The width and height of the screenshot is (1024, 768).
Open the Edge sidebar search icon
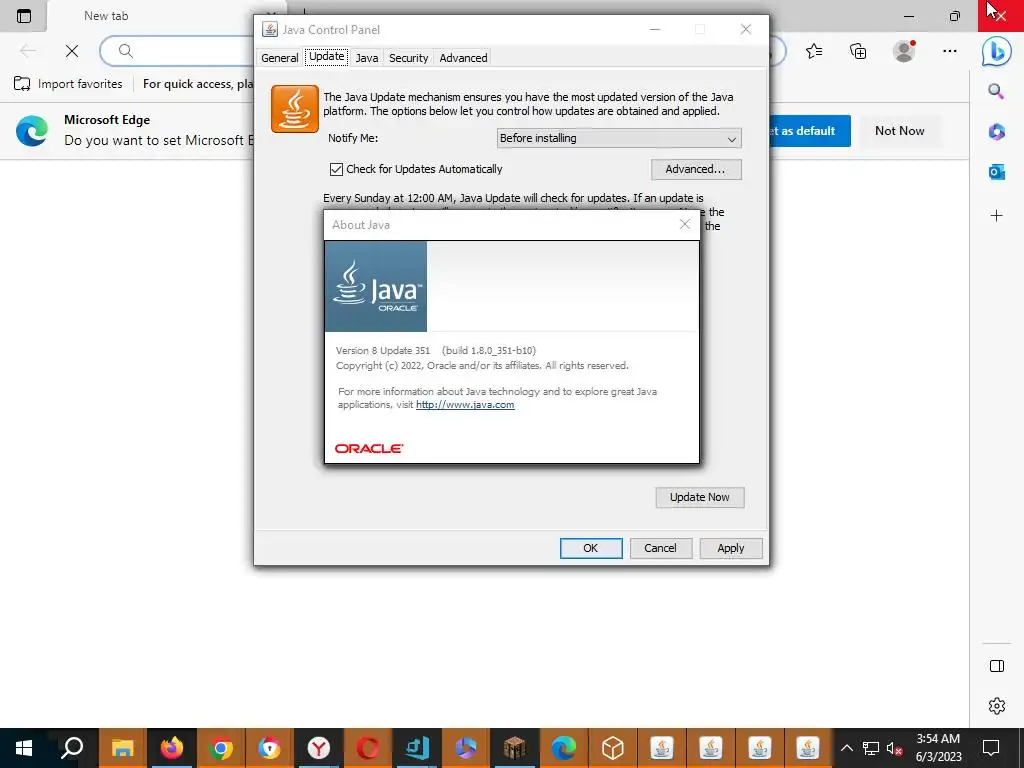[x=997, y=91]
